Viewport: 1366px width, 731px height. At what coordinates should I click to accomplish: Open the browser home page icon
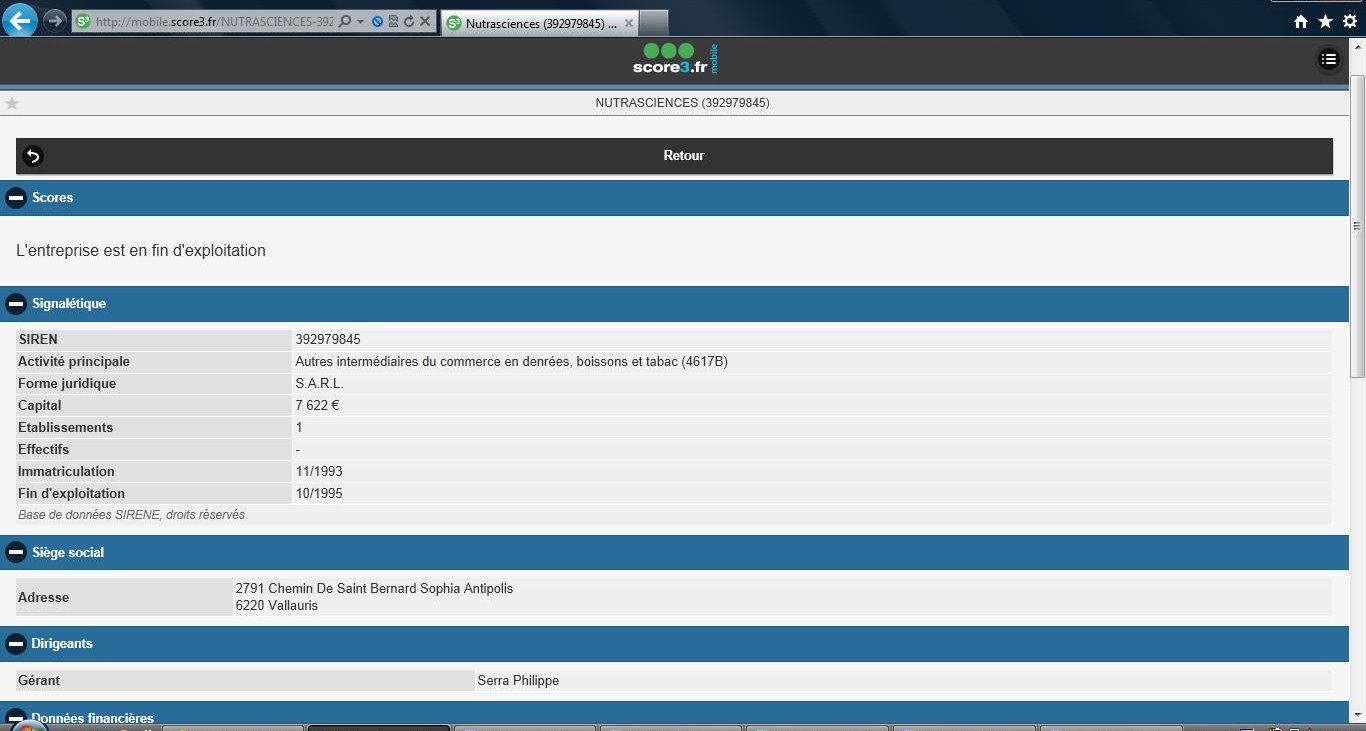(1300, 21)
